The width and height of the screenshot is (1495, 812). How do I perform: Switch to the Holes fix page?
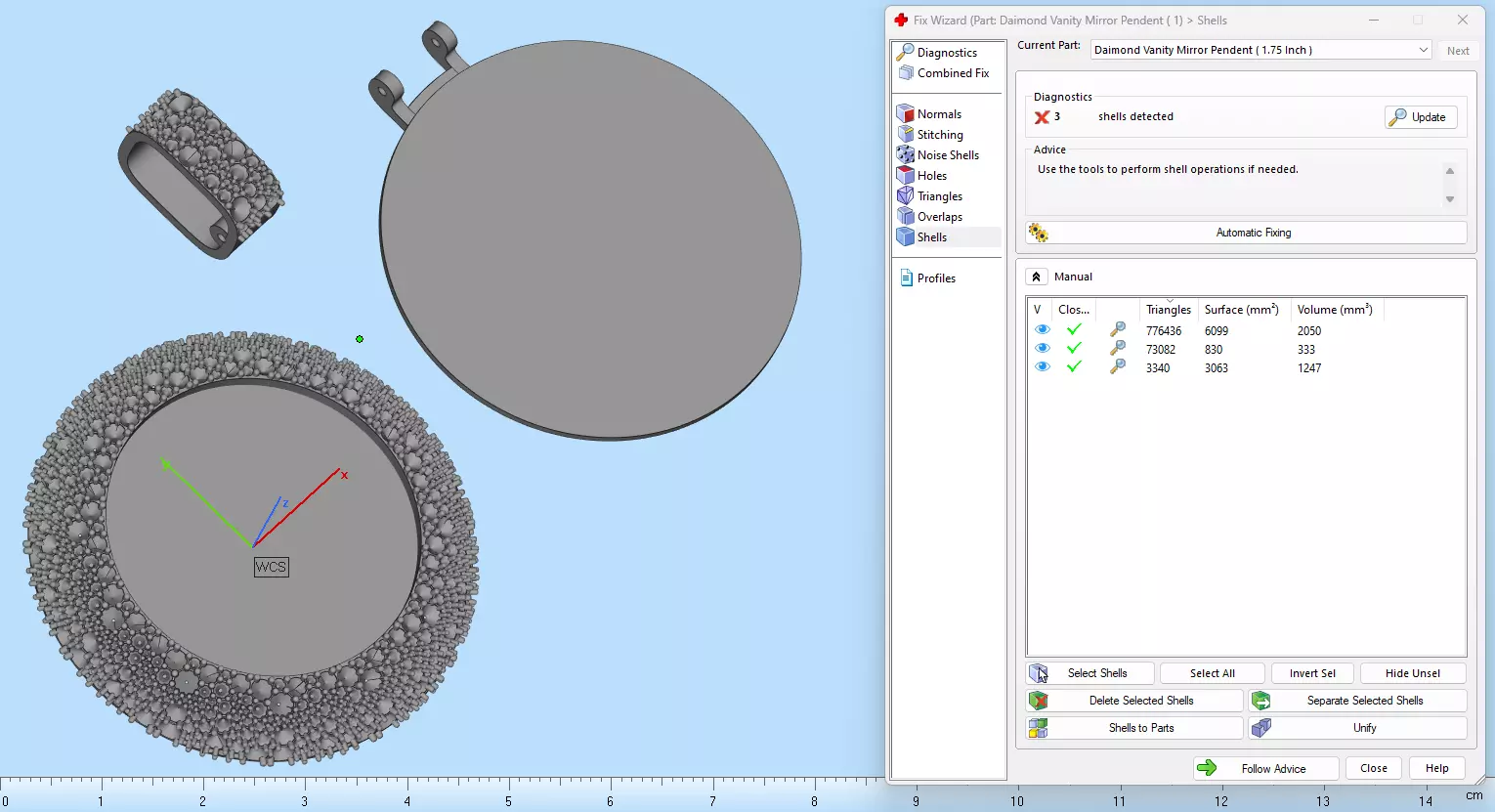[x=932, y=176]
